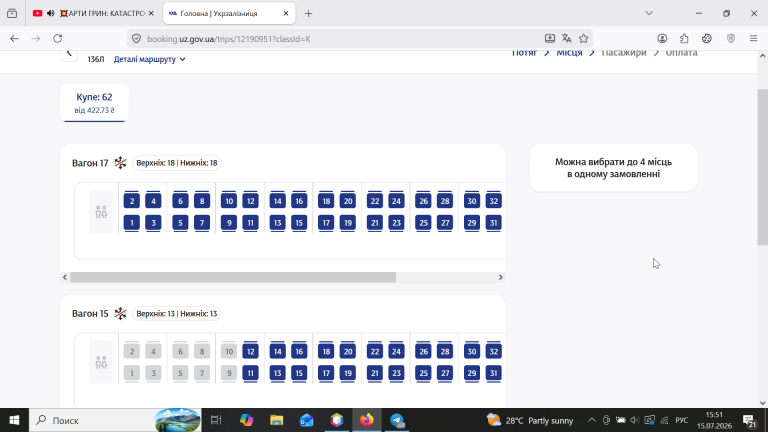Click the Верхніх: 18 | Нижніх: 18 badge
Image resolution: width=768 pixels, height=432 pixels.
177,163
